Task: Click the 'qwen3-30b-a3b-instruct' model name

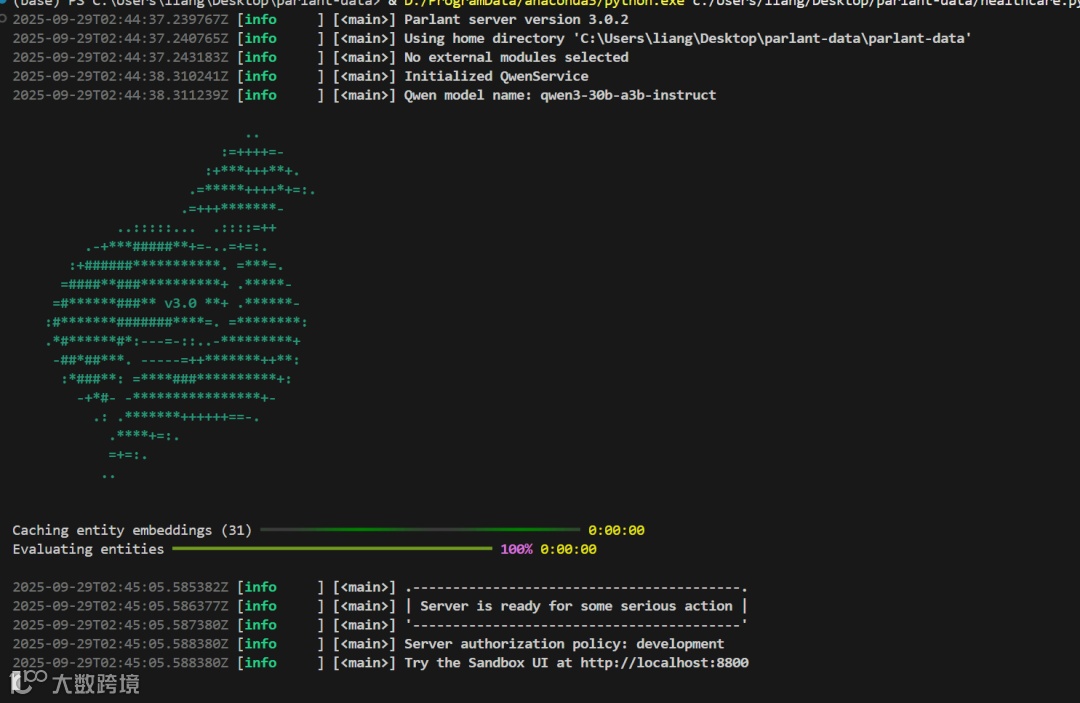Action: (x=628, y=95)
